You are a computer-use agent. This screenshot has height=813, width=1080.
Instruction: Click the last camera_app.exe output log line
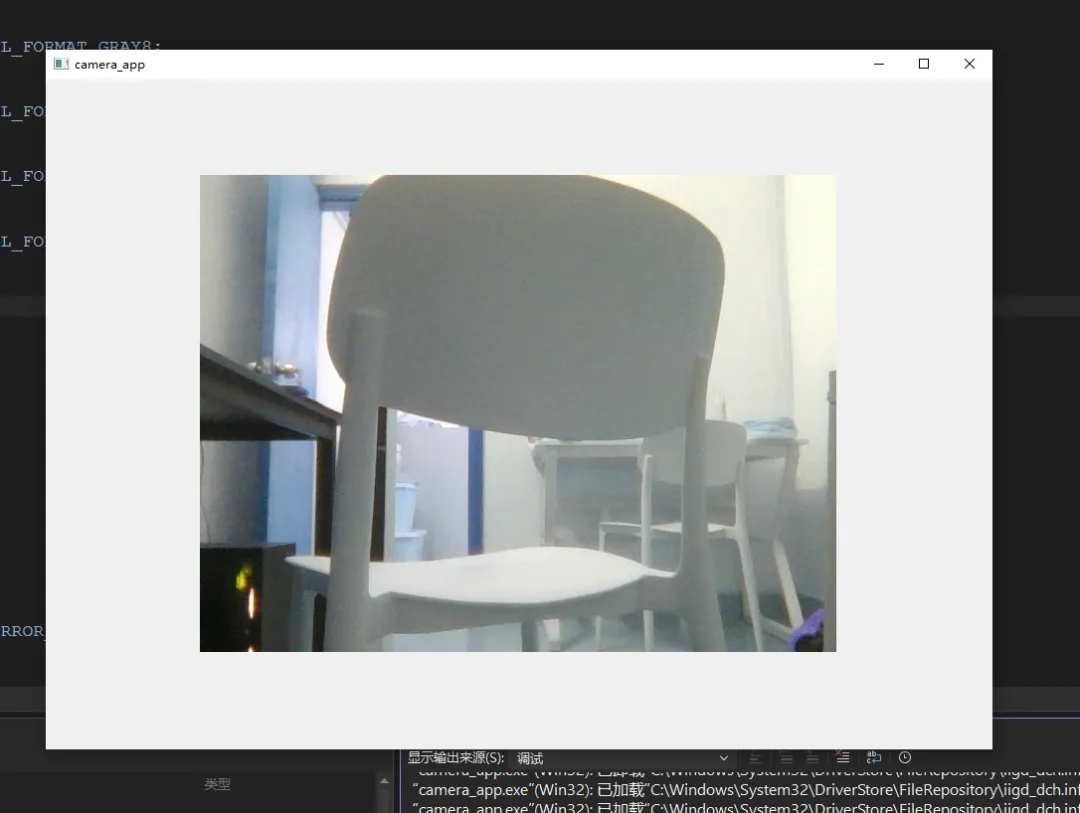pyautogui.click(x=745, y=807)
